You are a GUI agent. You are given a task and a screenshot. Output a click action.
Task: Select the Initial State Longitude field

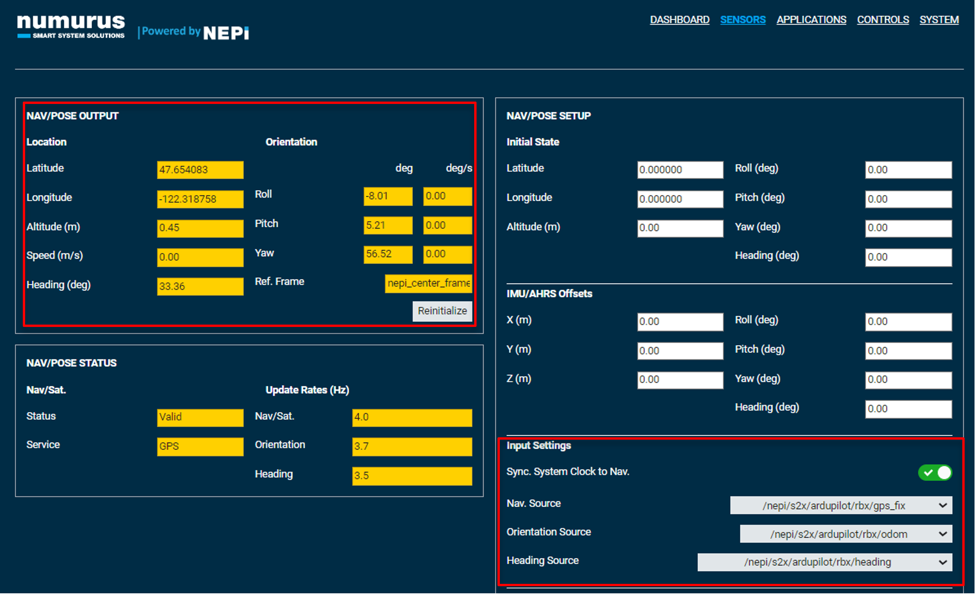[680, 199]
